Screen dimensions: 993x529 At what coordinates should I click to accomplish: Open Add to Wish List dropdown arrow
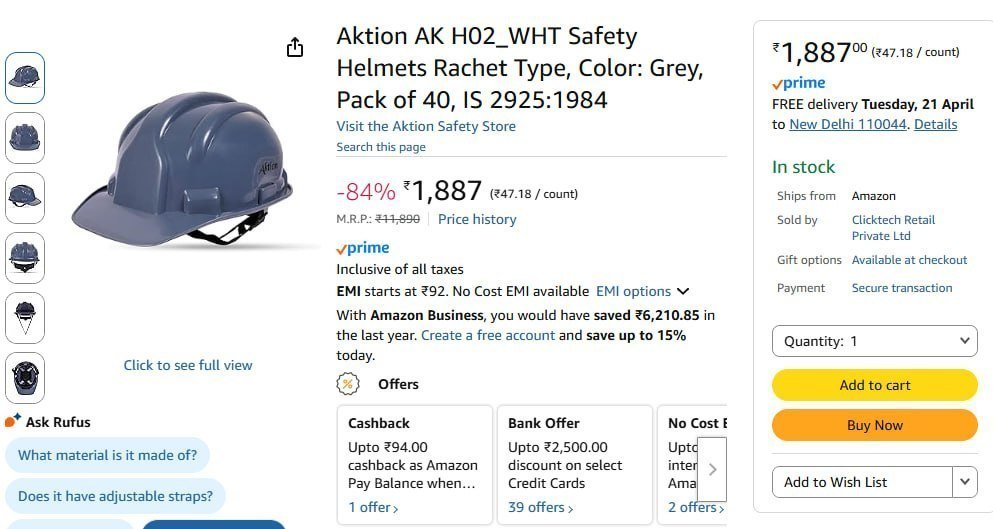(965, 482)
